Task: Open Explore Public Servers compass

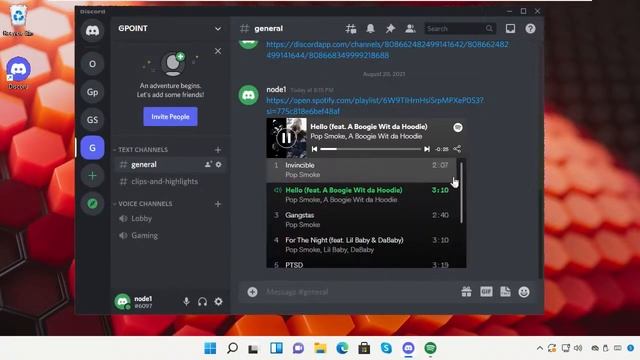Action: point(92,203)
